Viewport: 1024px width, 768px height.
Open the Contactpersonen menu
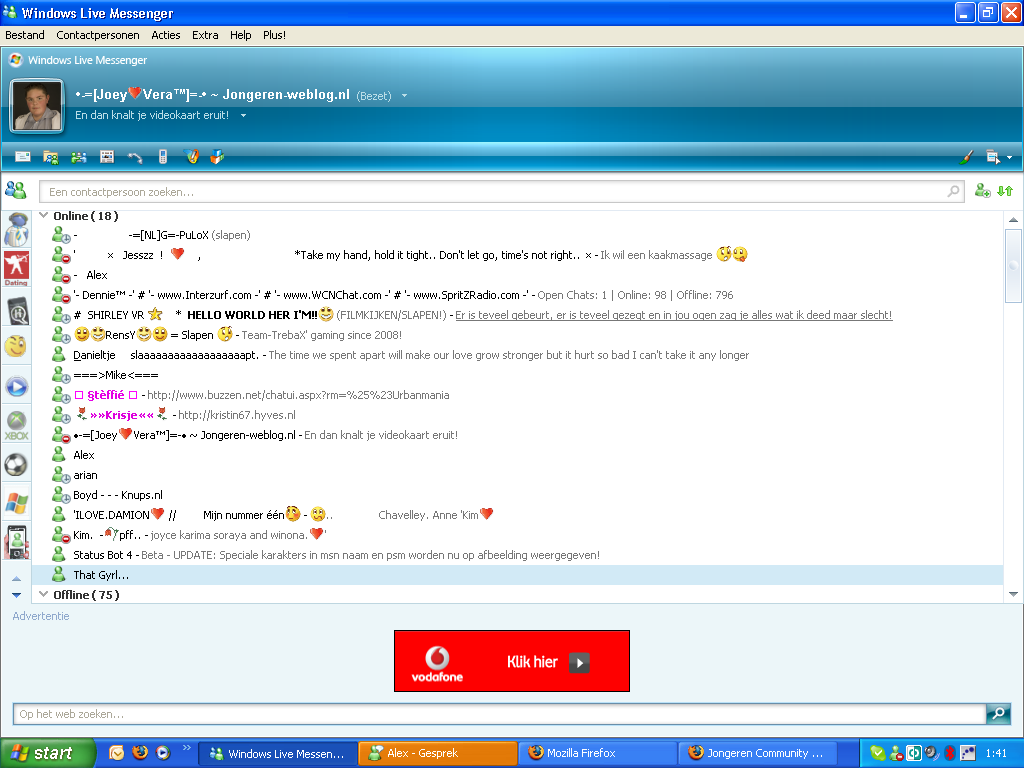coord(97,34)
